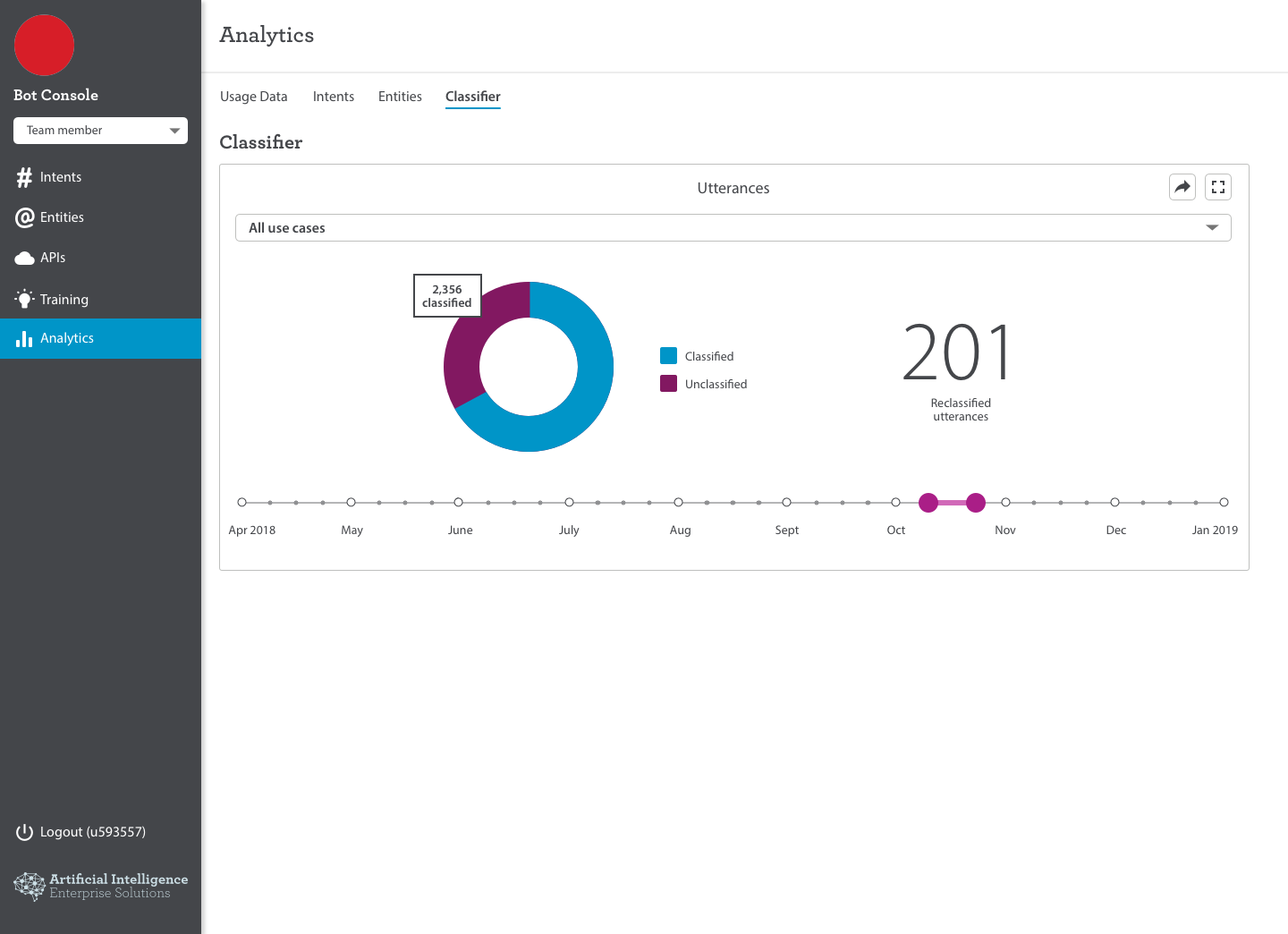Click the Analytics bar chart icon
1288x934 pixels.
[x=24, y=338]
